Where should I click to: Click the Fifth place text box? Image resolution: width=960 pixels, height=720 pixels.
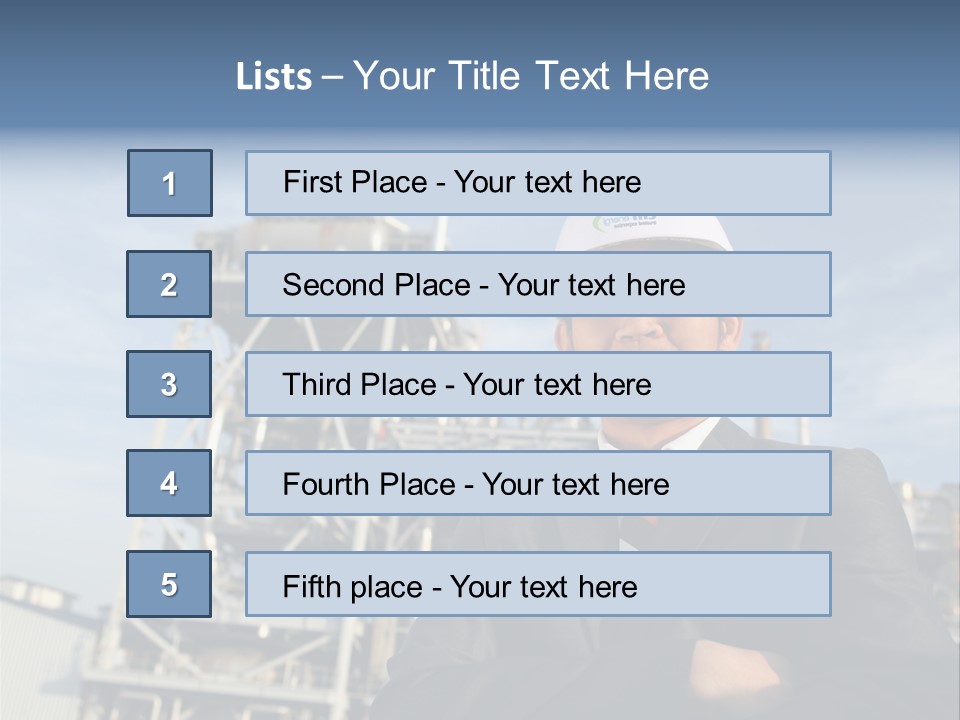pos(538,584)
